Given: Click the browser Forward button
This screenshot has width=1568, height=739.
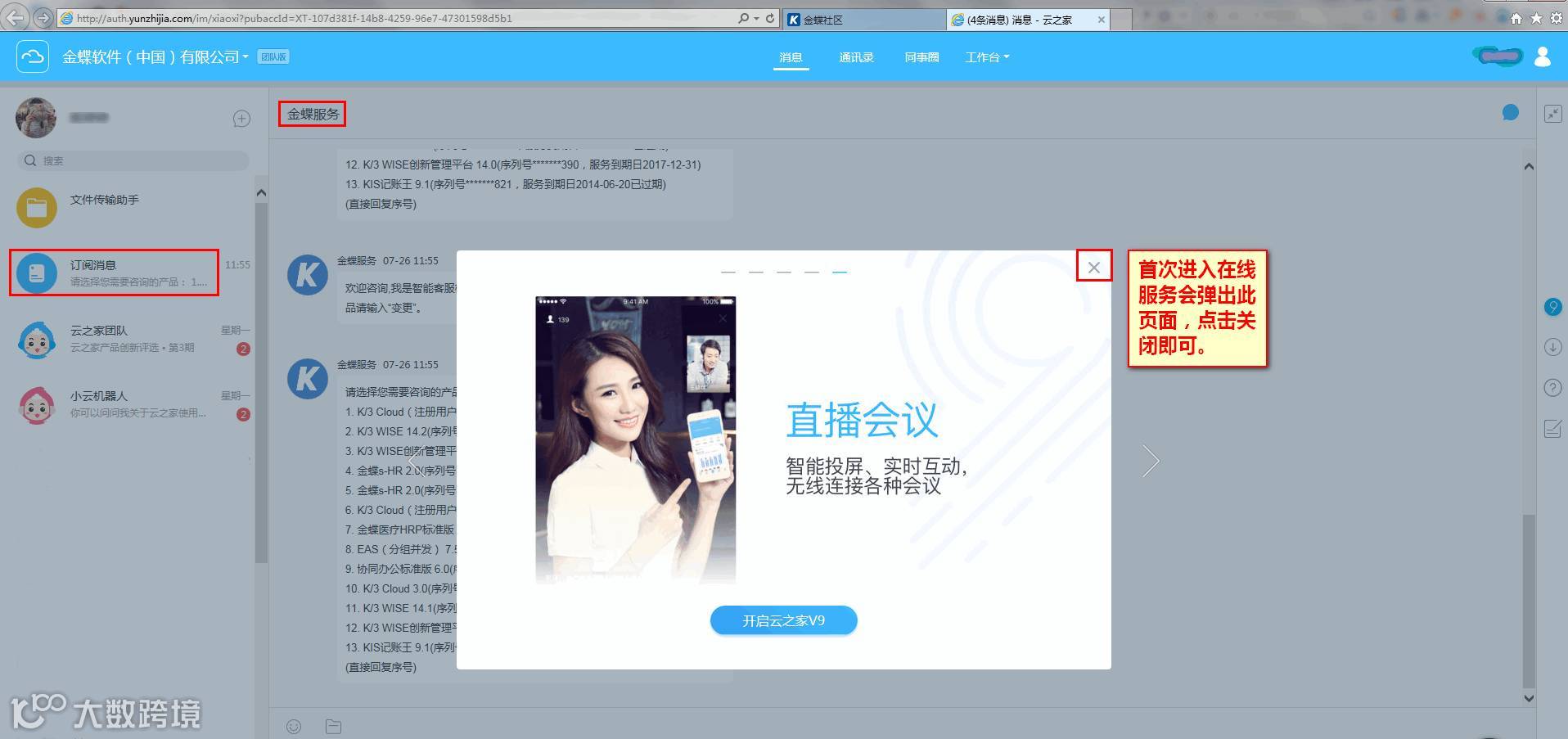Looking at the screenshot, I should (x=43, y=17).
